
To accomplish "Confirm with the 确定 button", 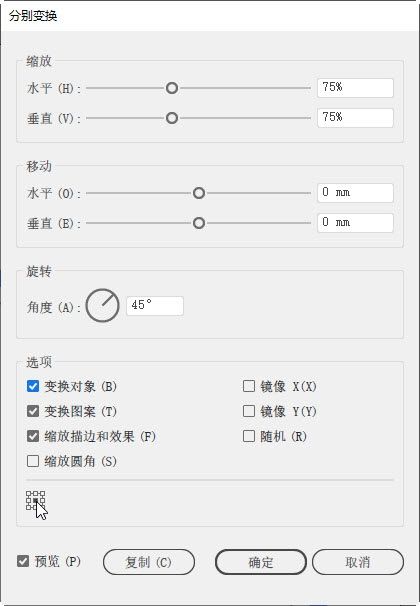I will tap(261, 562).
